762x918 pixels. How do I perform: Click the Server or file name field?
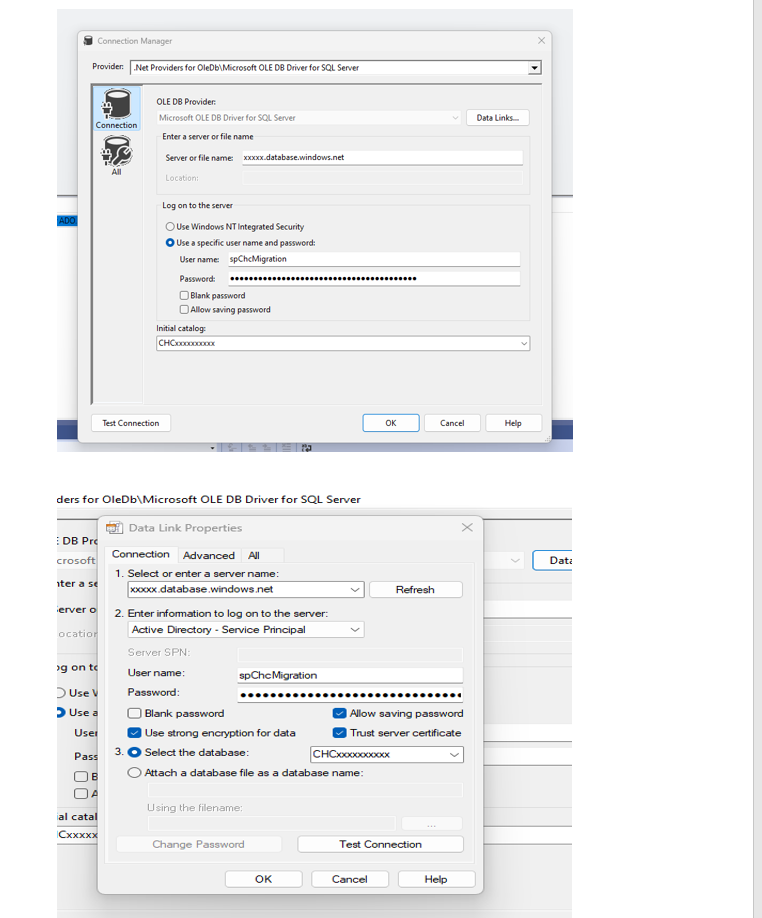pyautogui.click(x=382, y=157)
